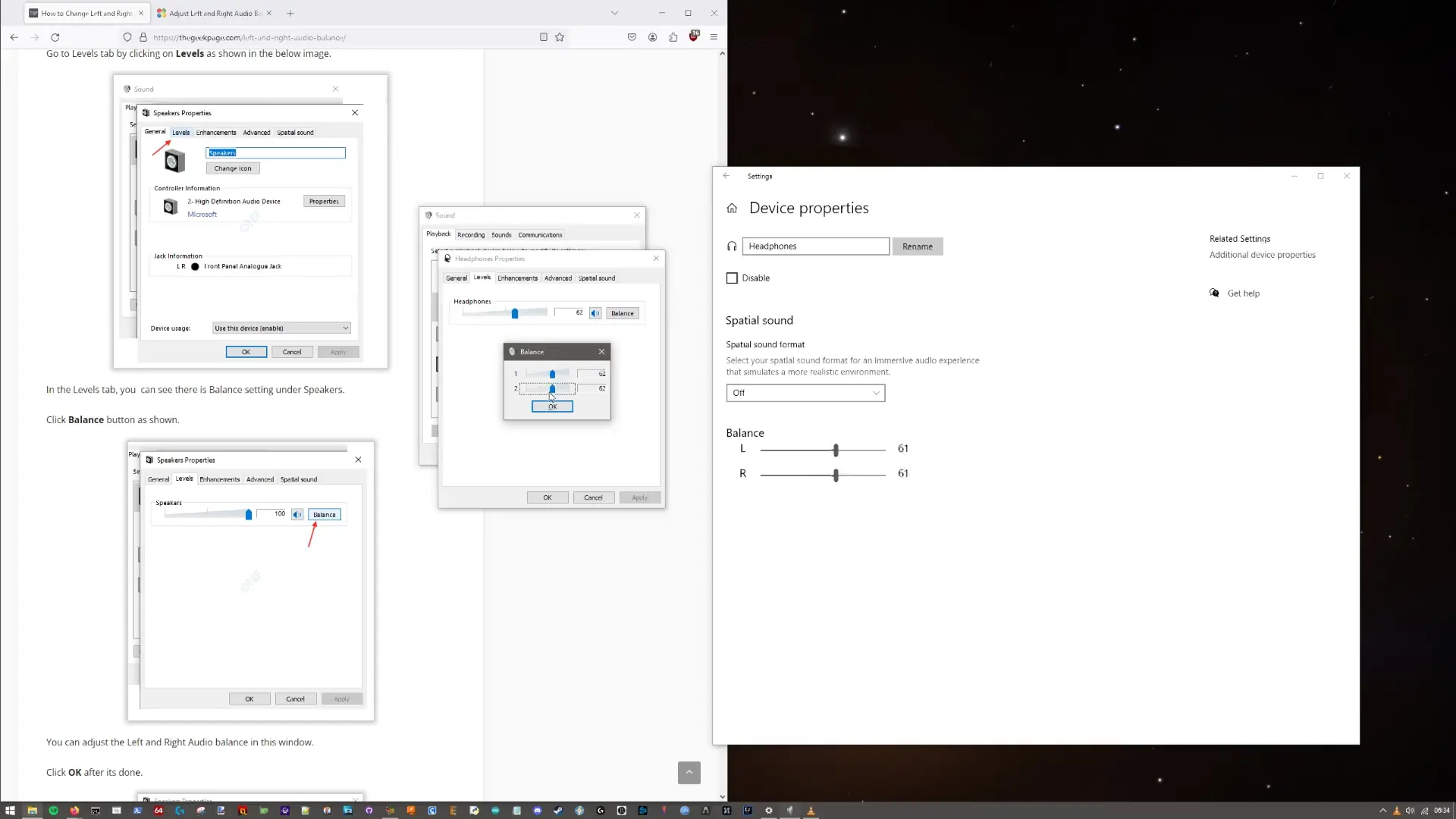Image resolution: width=1456 pixels, height=819 pixels.
Task: Open the Firefox hamburger application menu
Action: pyautogui.click(x=714, y=37)
